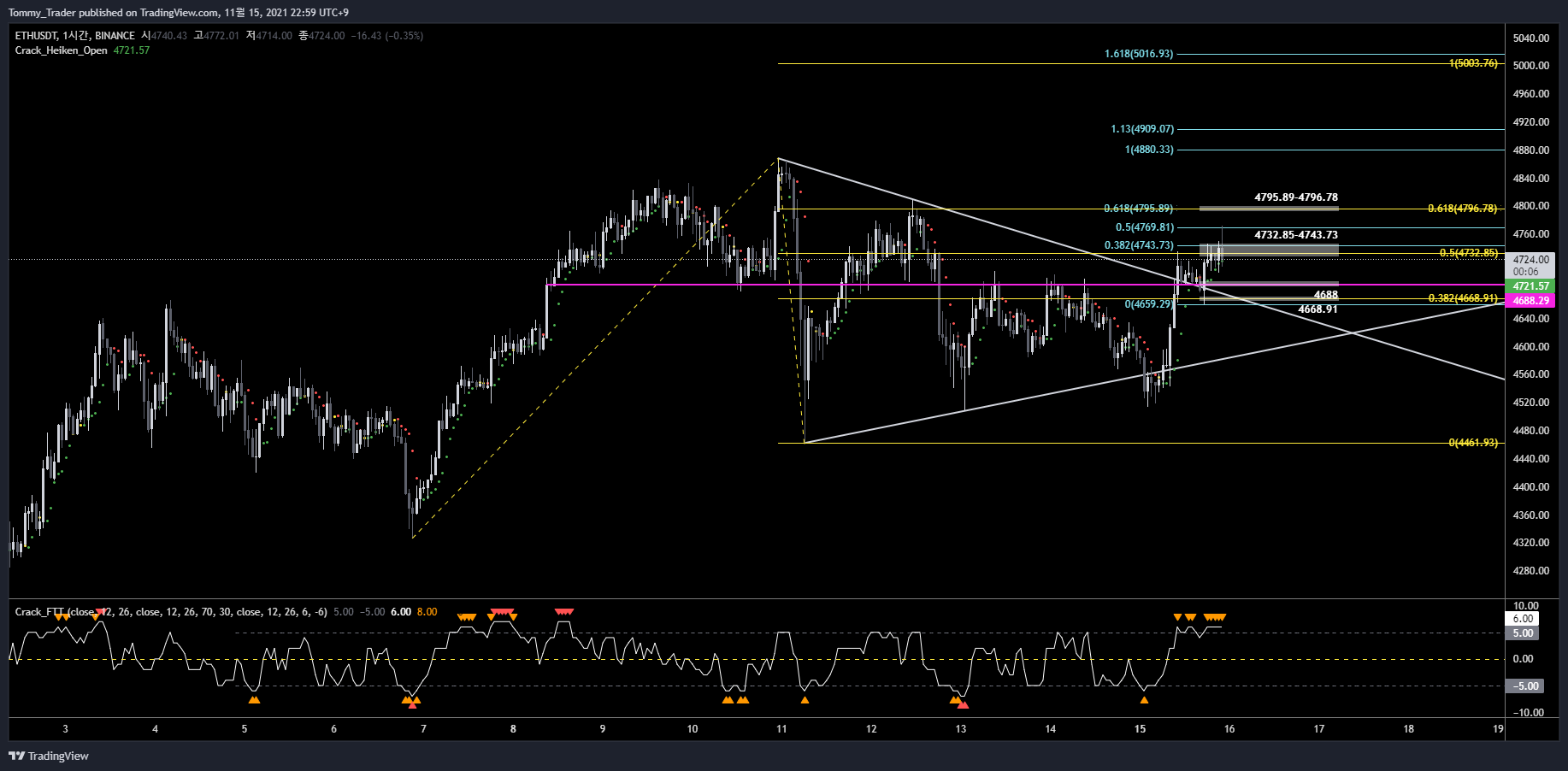Click the 6.00 indicator value label
This screenshot has width=1568, height=771.
pos(1523,619)
